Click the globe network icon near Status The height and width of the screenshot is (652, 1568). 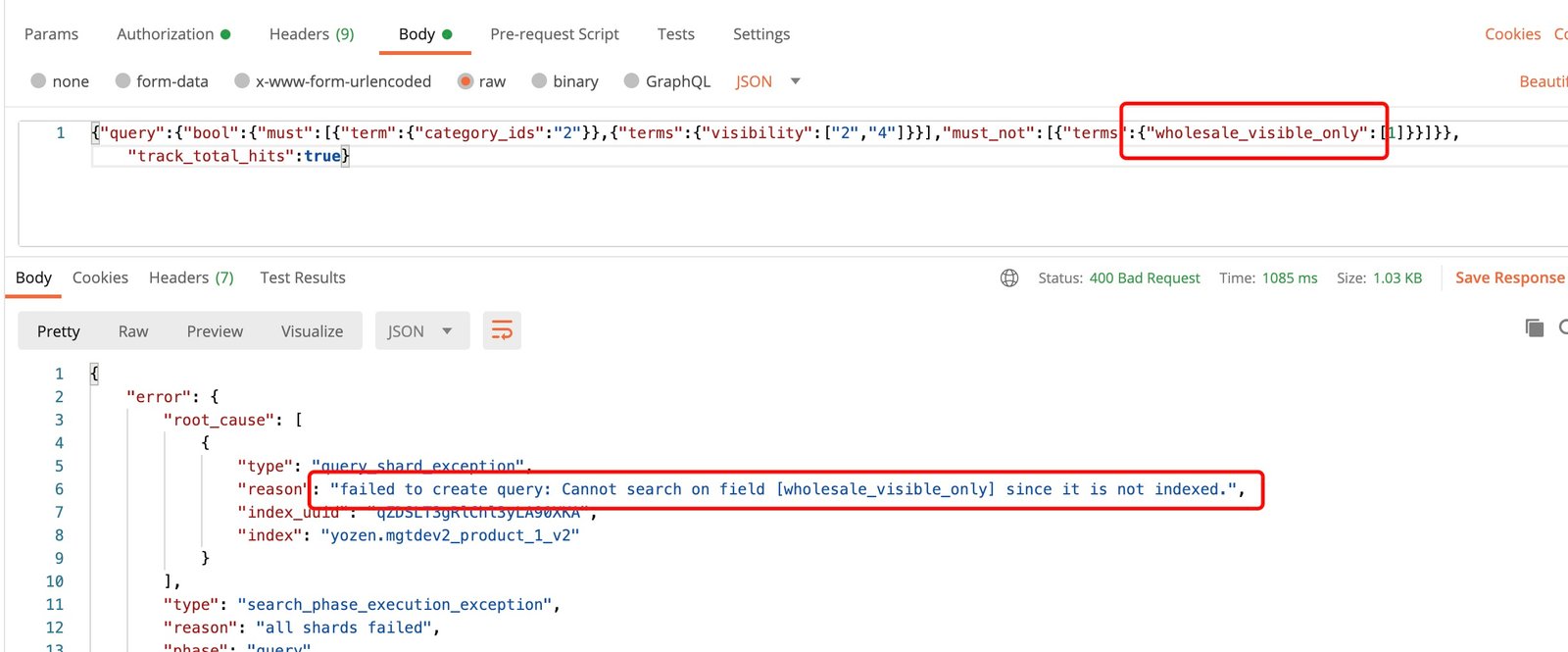(x=1009, y=278)
